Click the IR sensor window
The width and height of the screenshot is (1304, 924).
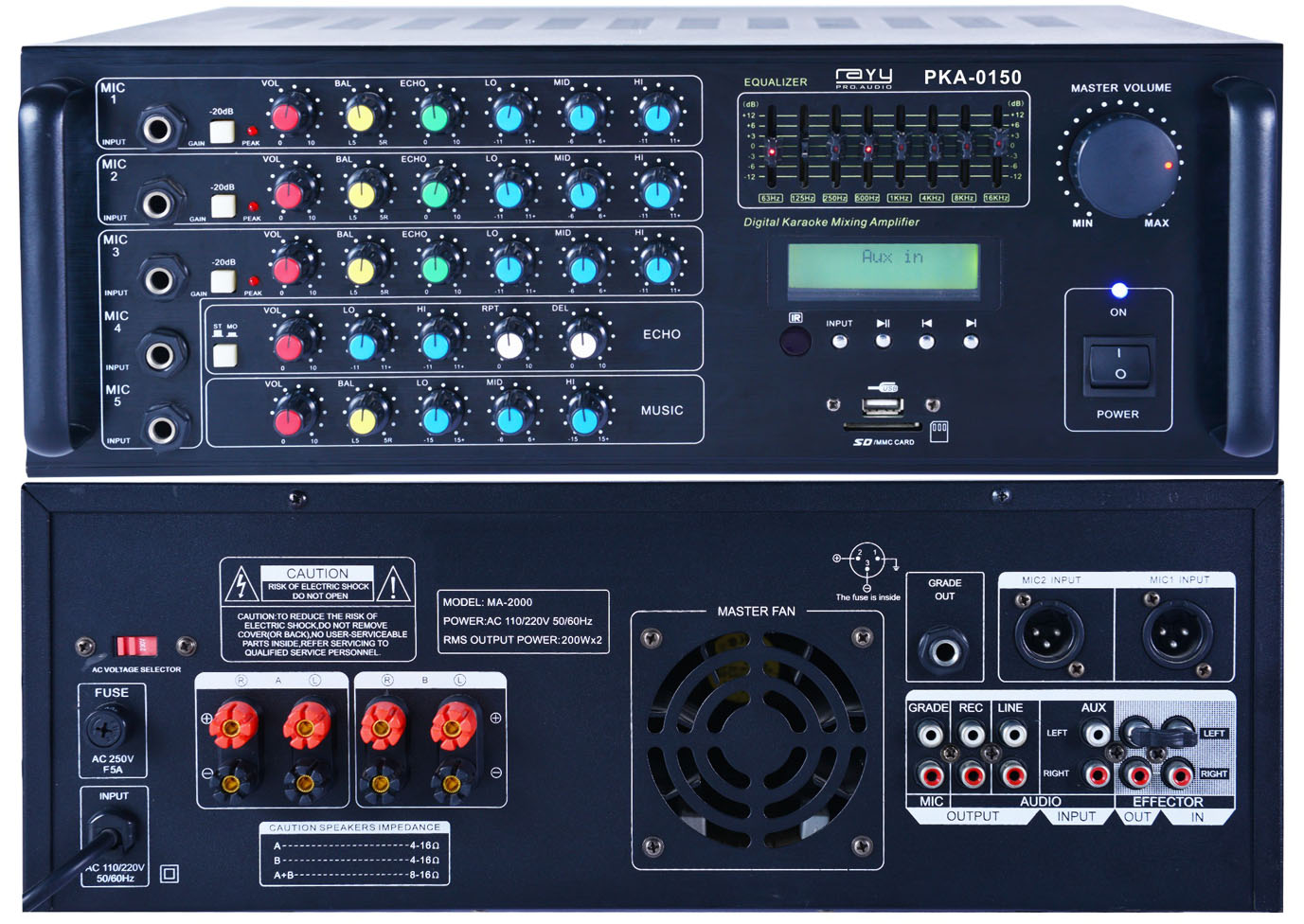coord(795,341)
